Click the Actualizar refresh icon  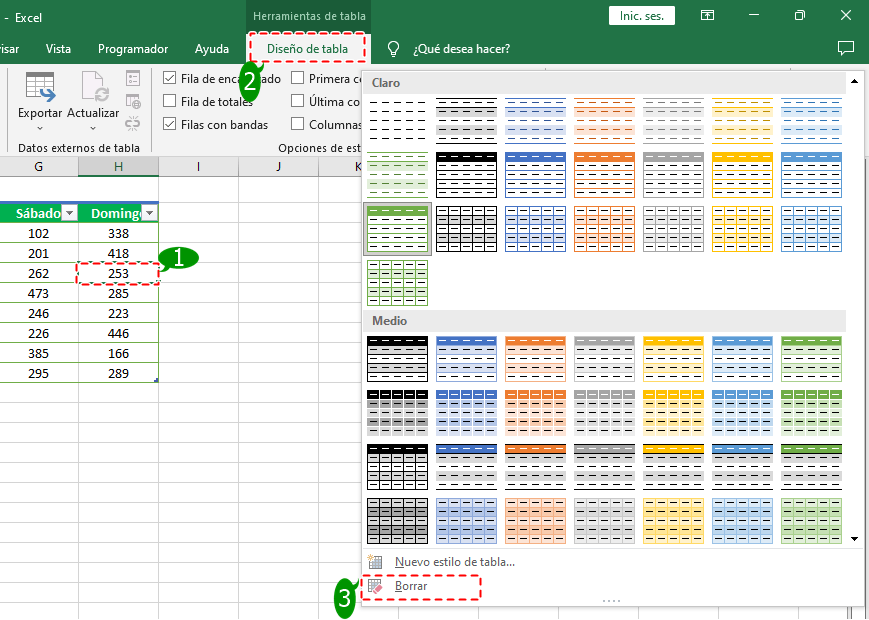point(94,87)
